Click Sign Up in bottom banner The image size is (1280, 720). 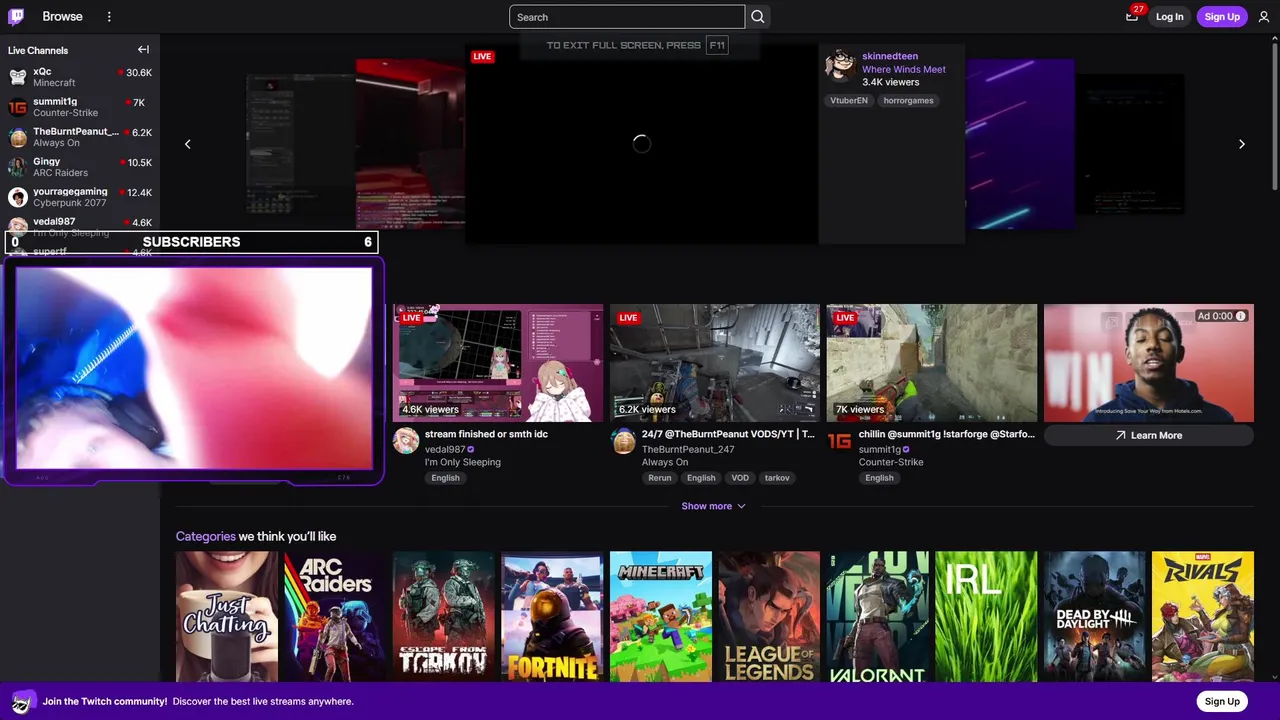coord(1222,701)
